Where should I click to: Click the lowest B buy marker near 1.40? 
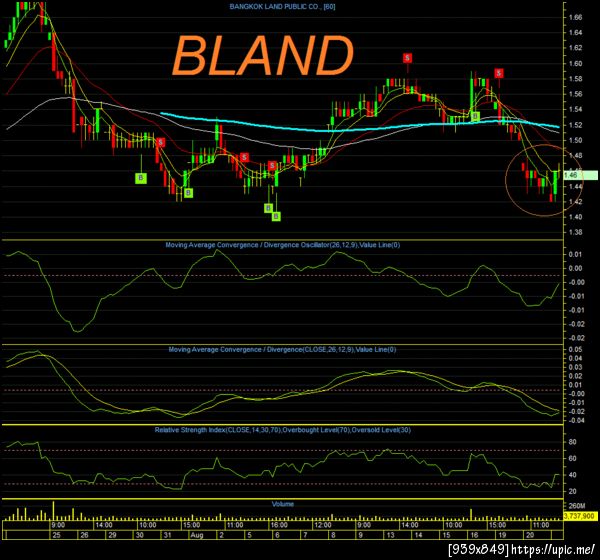(276, 217)
